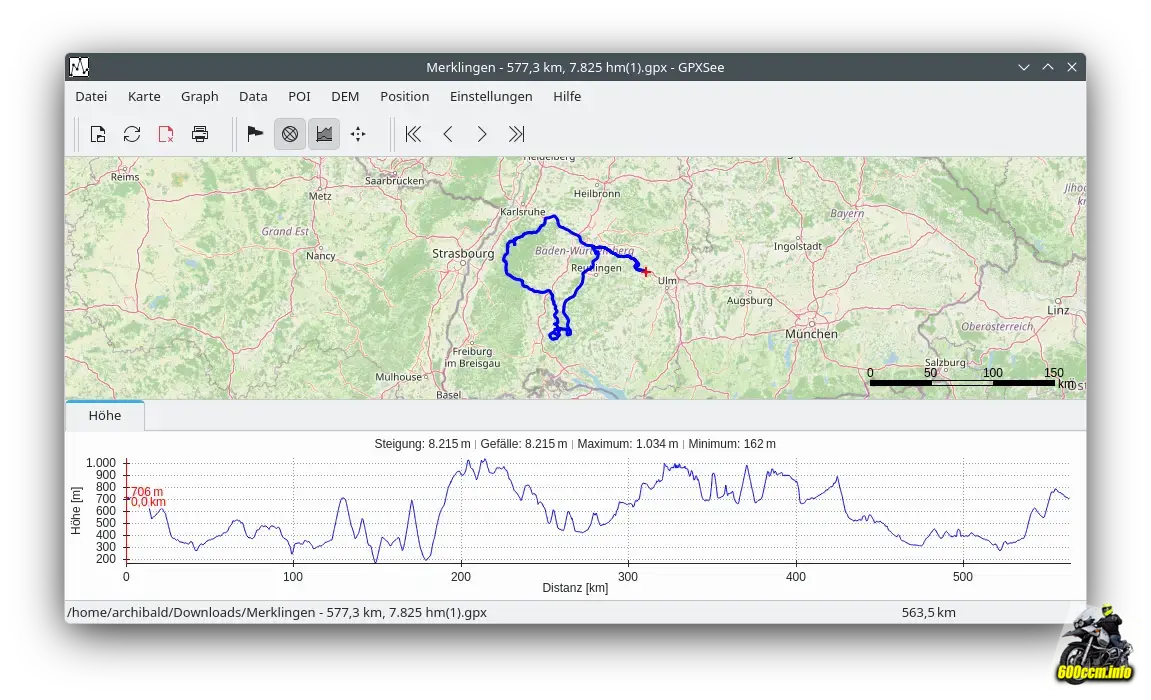The height and width of the screenshot is (700, 1151).
Task: Expand the DEM menu
Action: coord(345,96)
